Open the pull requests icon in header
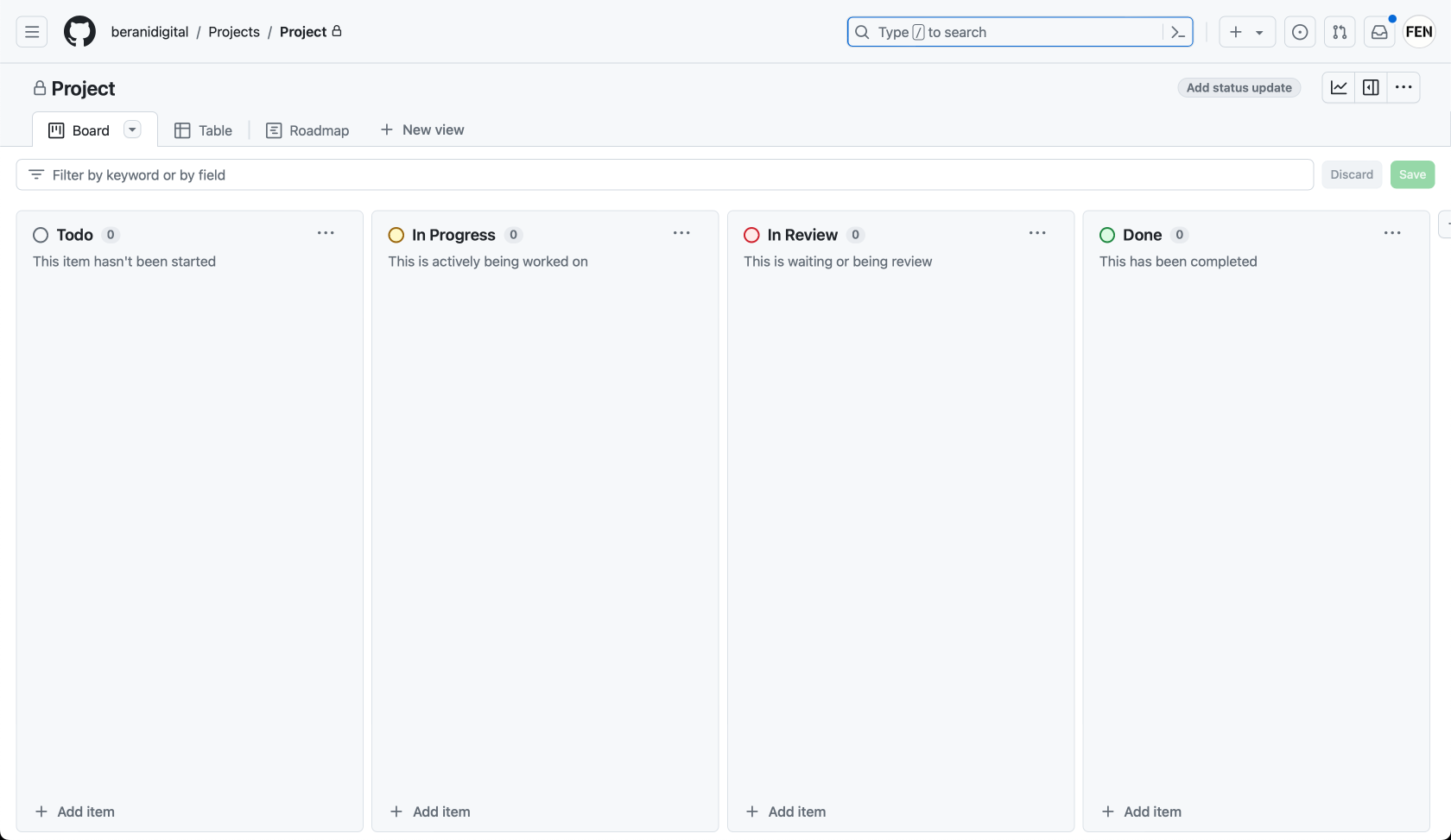 tap(1340, 32)
